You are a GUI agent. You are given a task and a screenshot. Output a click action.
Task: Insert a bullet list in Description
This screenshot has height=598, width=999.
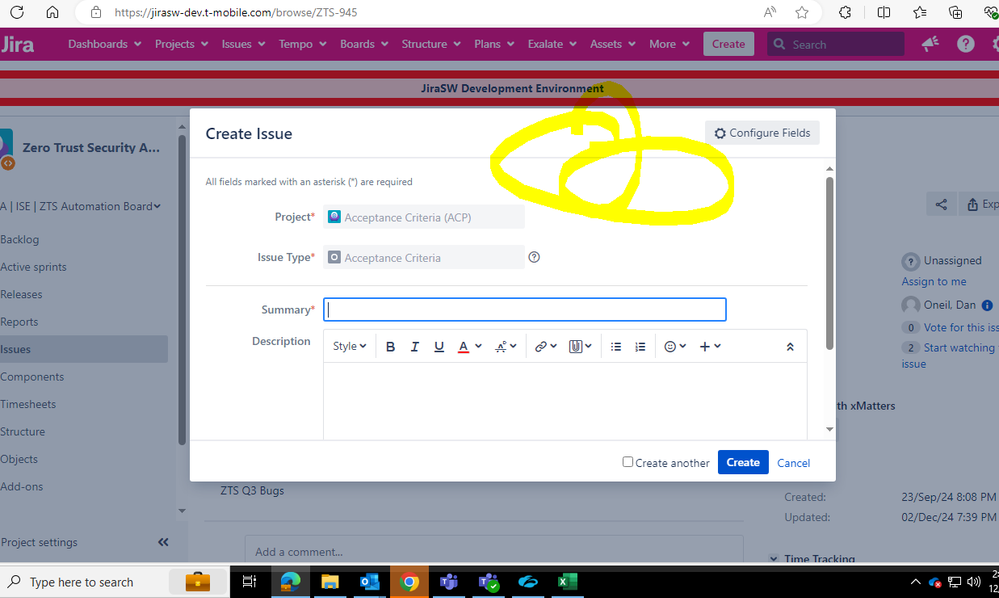click(x=615, y=346)
